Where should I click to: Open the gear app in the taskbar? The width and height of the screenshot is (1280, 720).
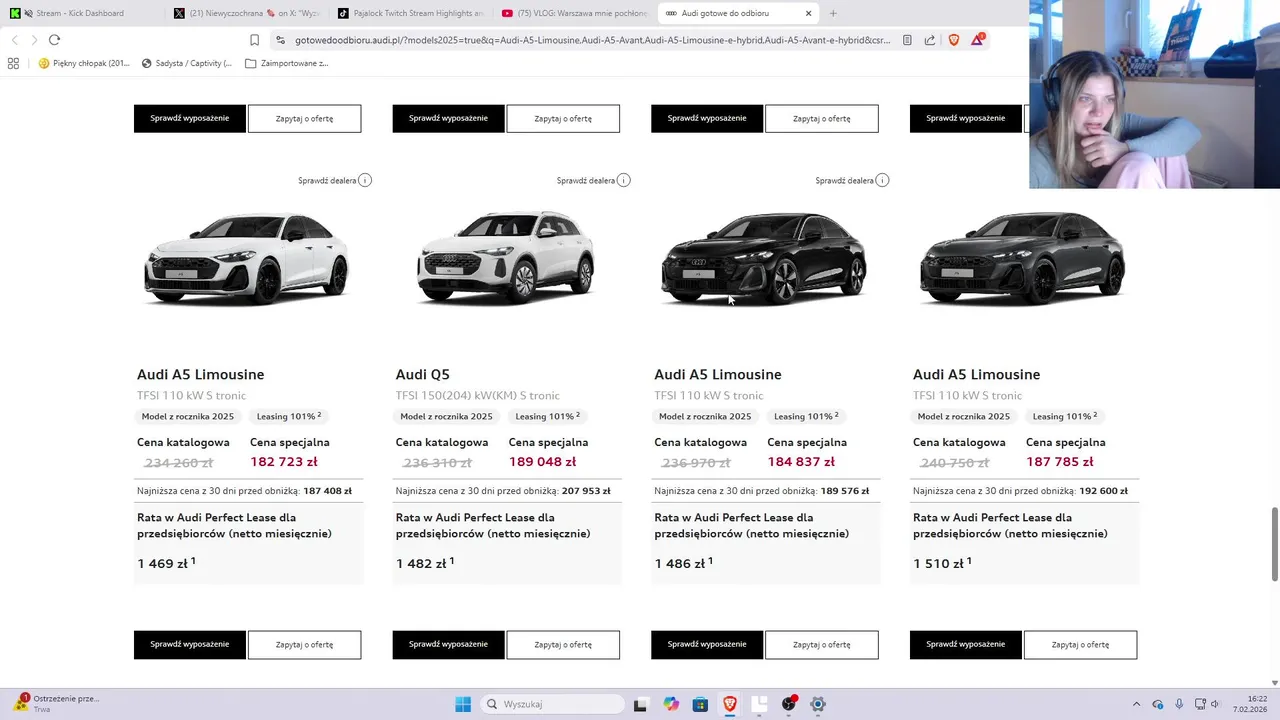point(818,704)
